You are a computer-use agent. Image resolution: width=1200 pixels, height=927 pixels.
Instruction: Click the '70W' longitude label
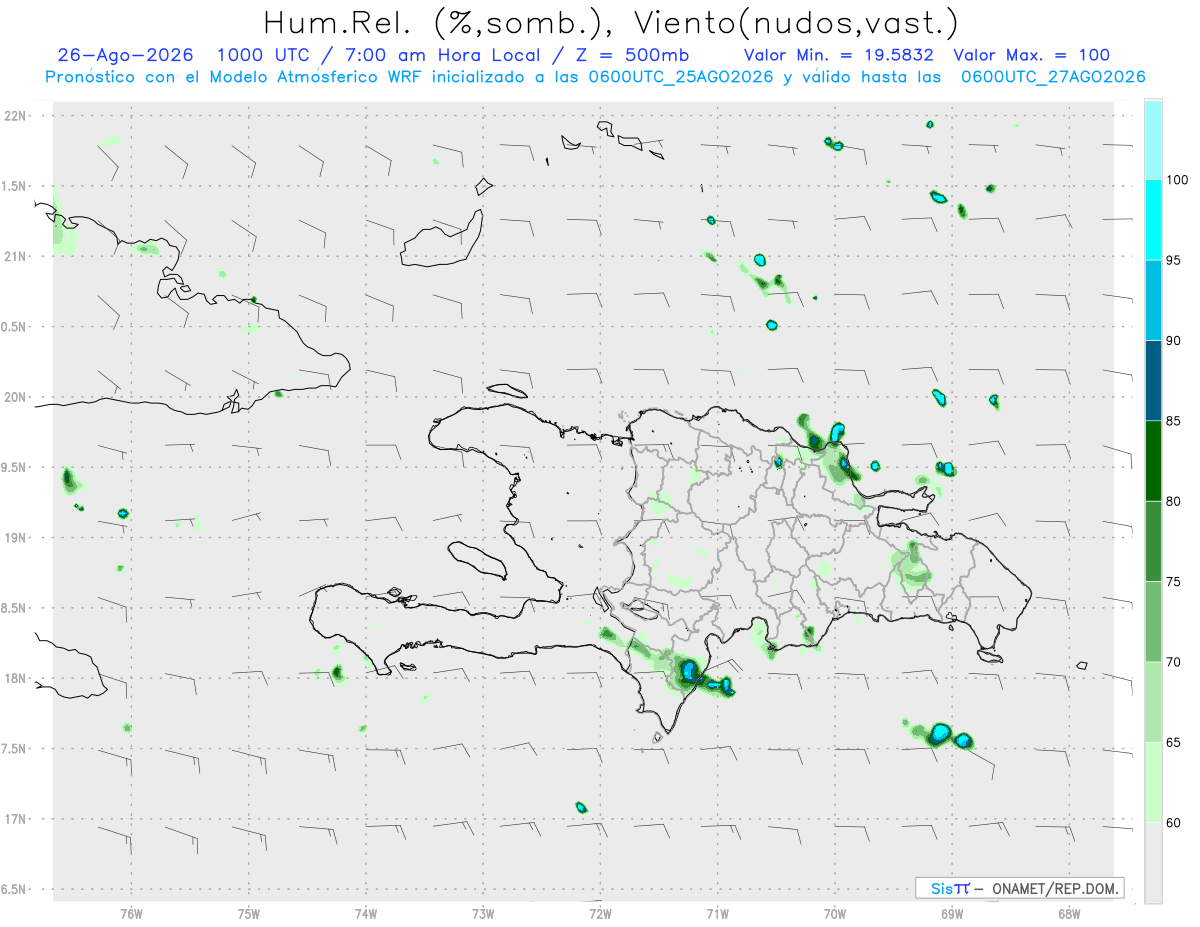tap(834, 913)
